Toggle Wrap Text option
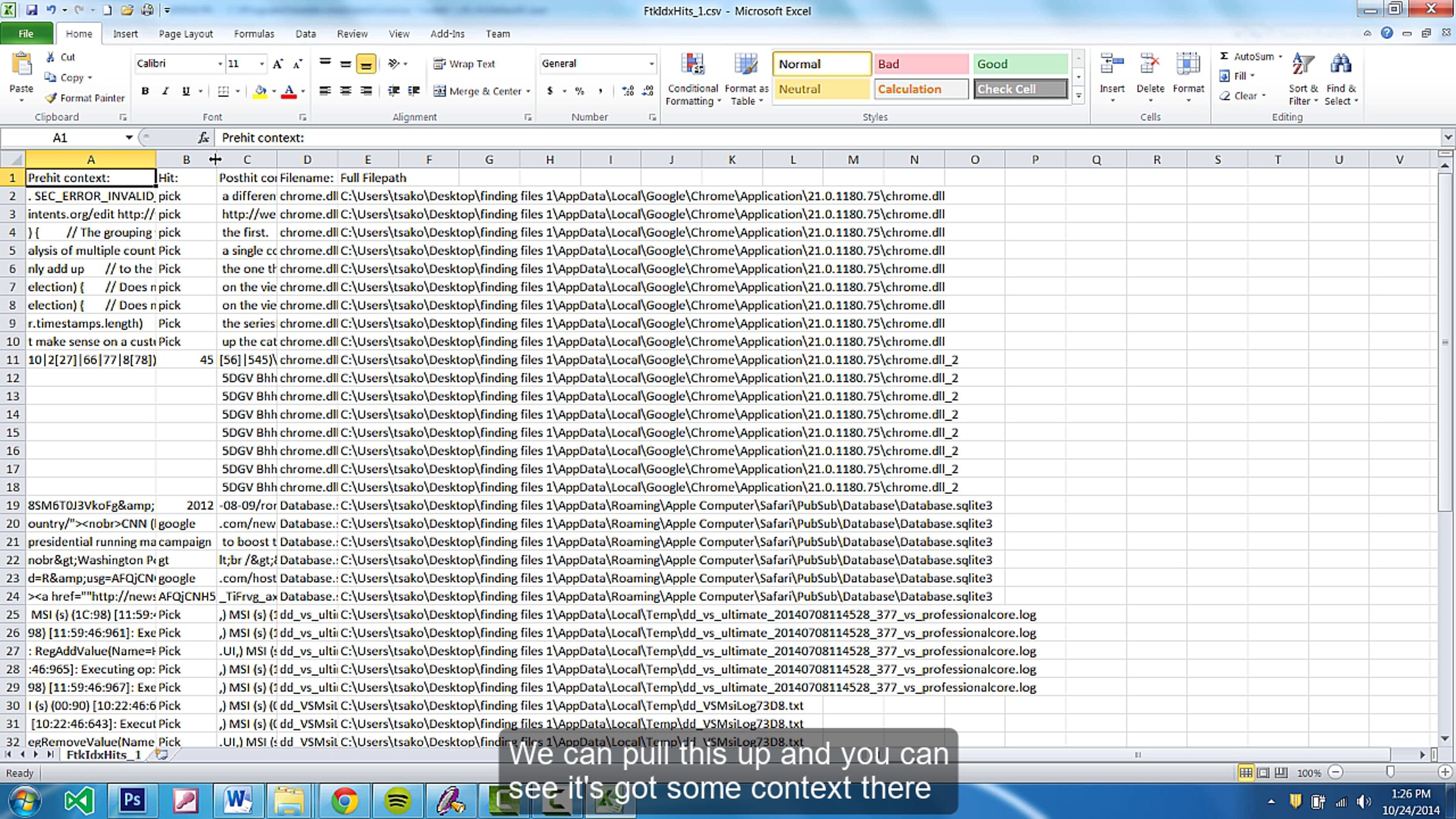This screenshot has height=819, width=1456. [464, 64]
